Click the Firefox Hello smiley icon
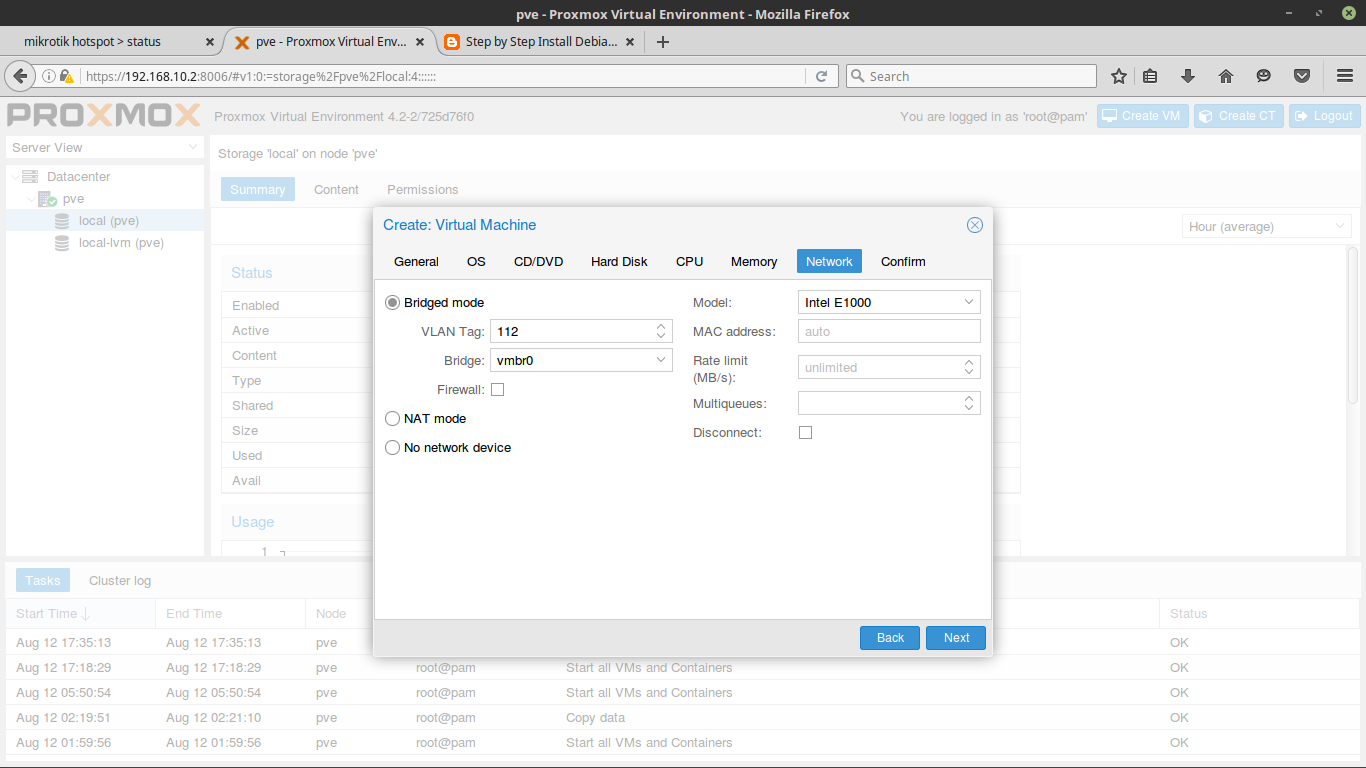The width and height of the screenshot is (1366, 768). [1264, 76]
